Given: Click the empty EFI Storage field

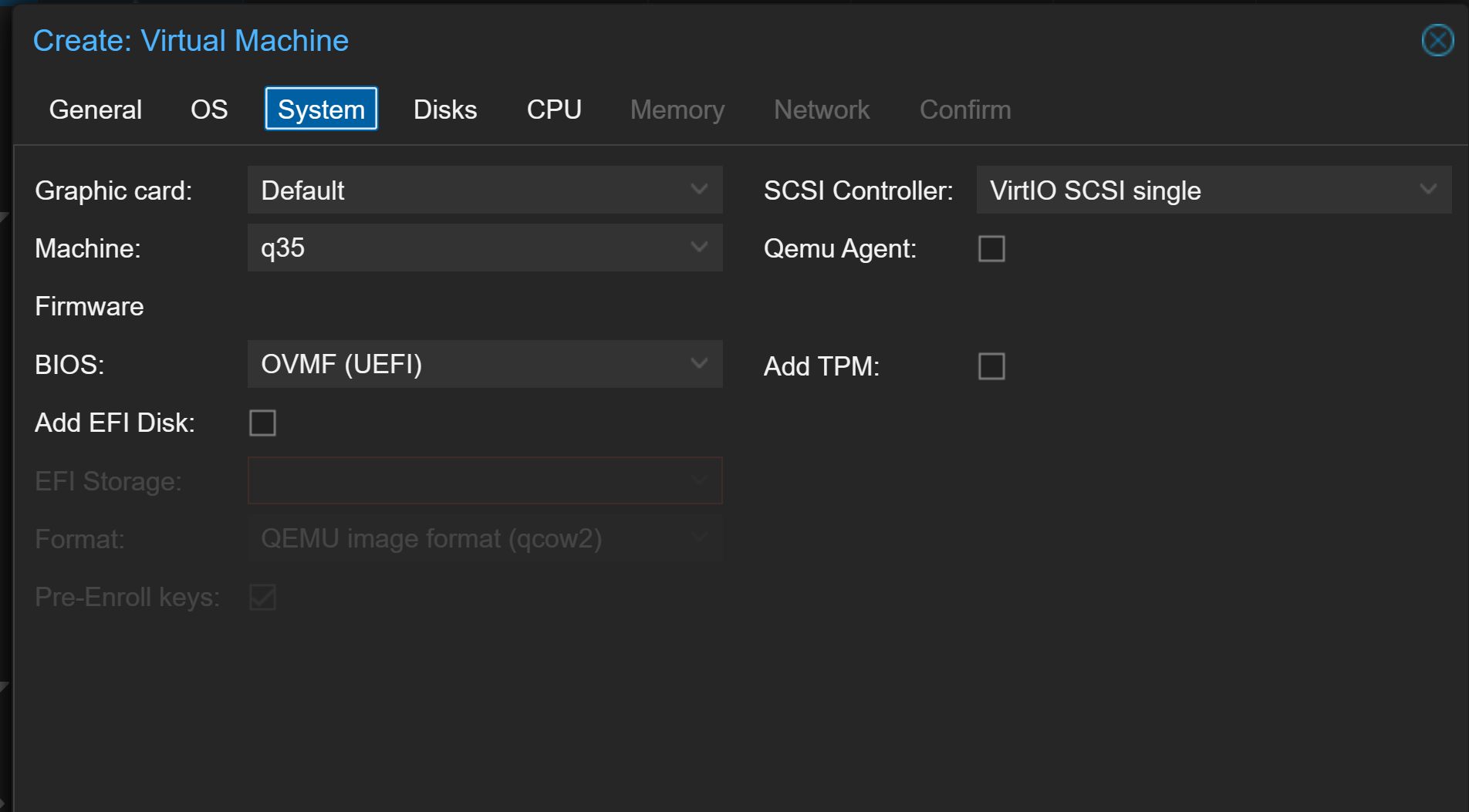Looking at the screenshot, I should pyautogui.click(x=485, y=480).
